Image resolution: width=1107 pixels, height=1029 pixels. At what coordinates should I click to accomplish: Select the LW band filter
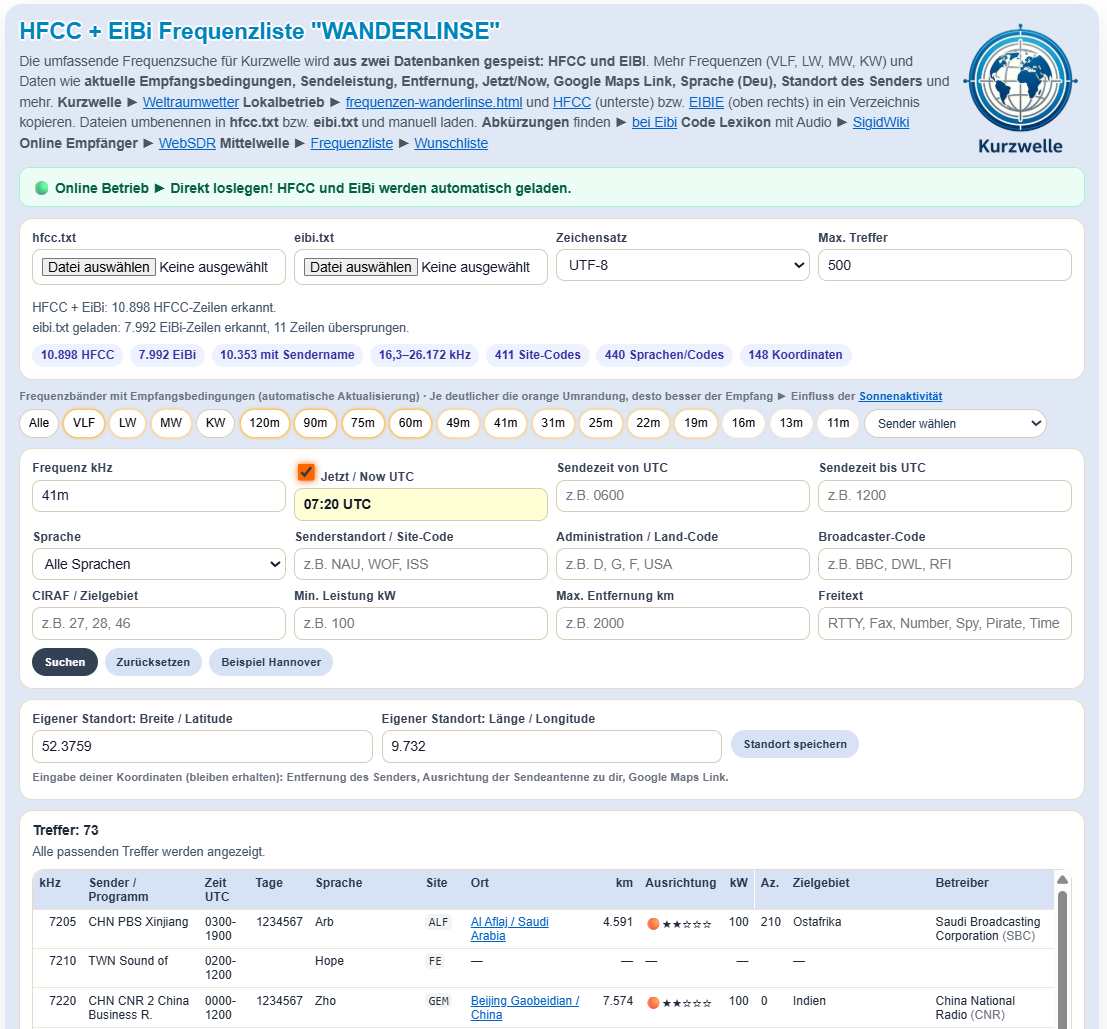[x=128, y=423]
